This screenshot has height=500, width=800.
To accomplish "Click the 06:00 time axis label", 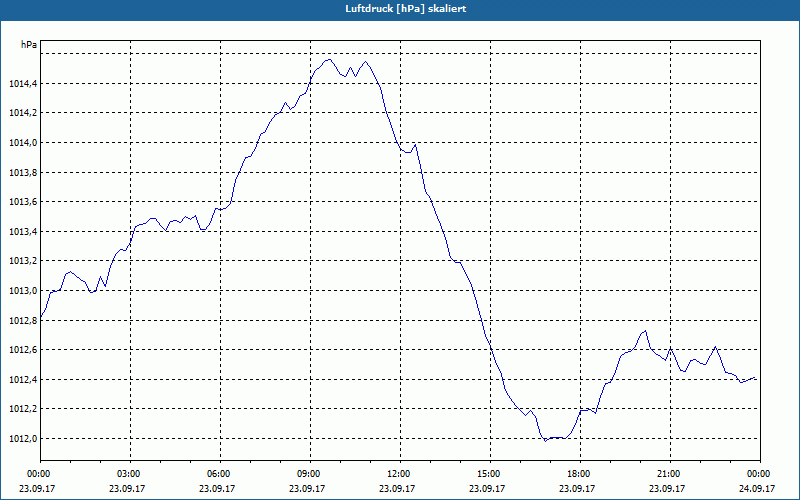I will (220, 474).
